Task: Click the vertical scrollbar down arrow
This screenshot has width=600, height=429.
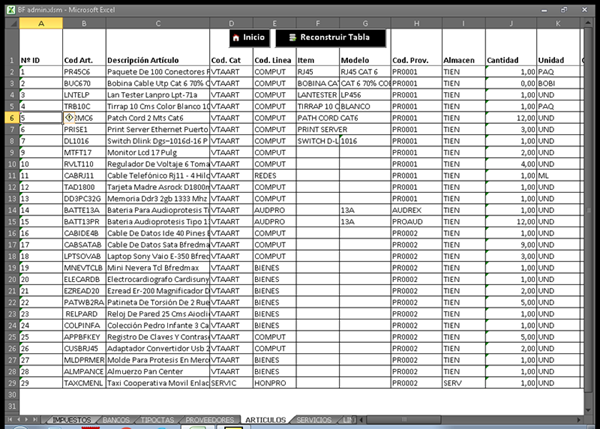Action: [588, 410]
